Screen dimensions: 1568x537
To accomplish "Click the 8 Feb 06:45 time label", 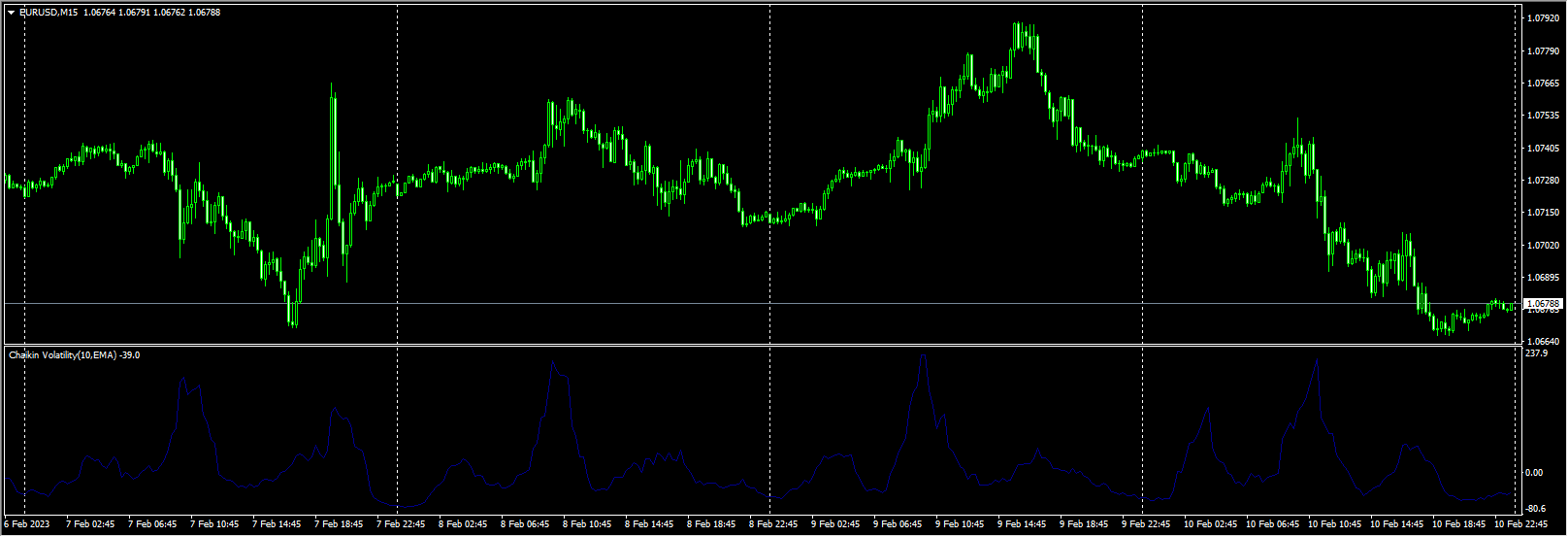I will tap(525, 524).
